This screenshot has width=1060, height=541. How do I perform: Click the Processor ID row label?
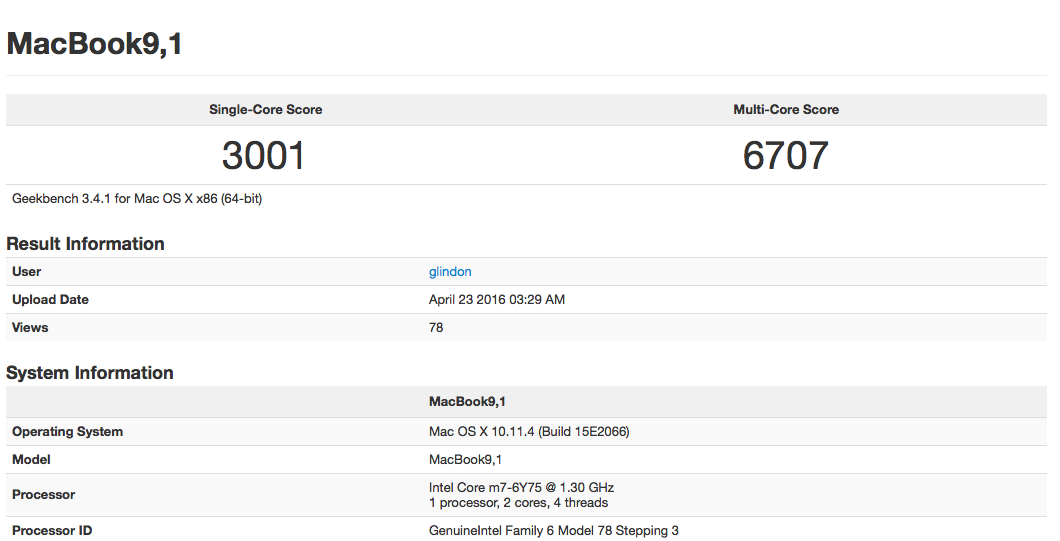pos(52,531)
